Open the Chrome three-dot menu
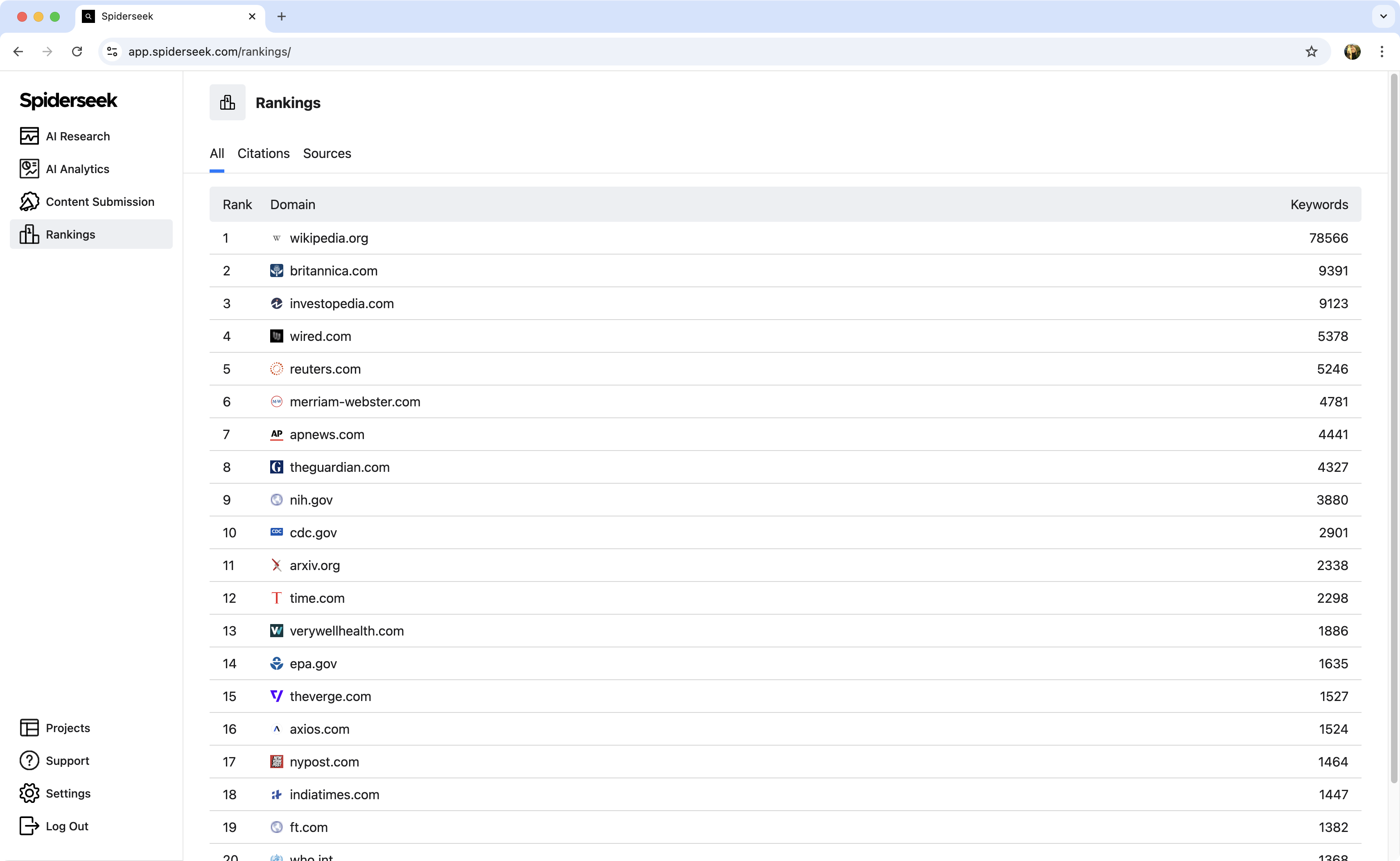The image size is (1400, 861). [1382, 52]
